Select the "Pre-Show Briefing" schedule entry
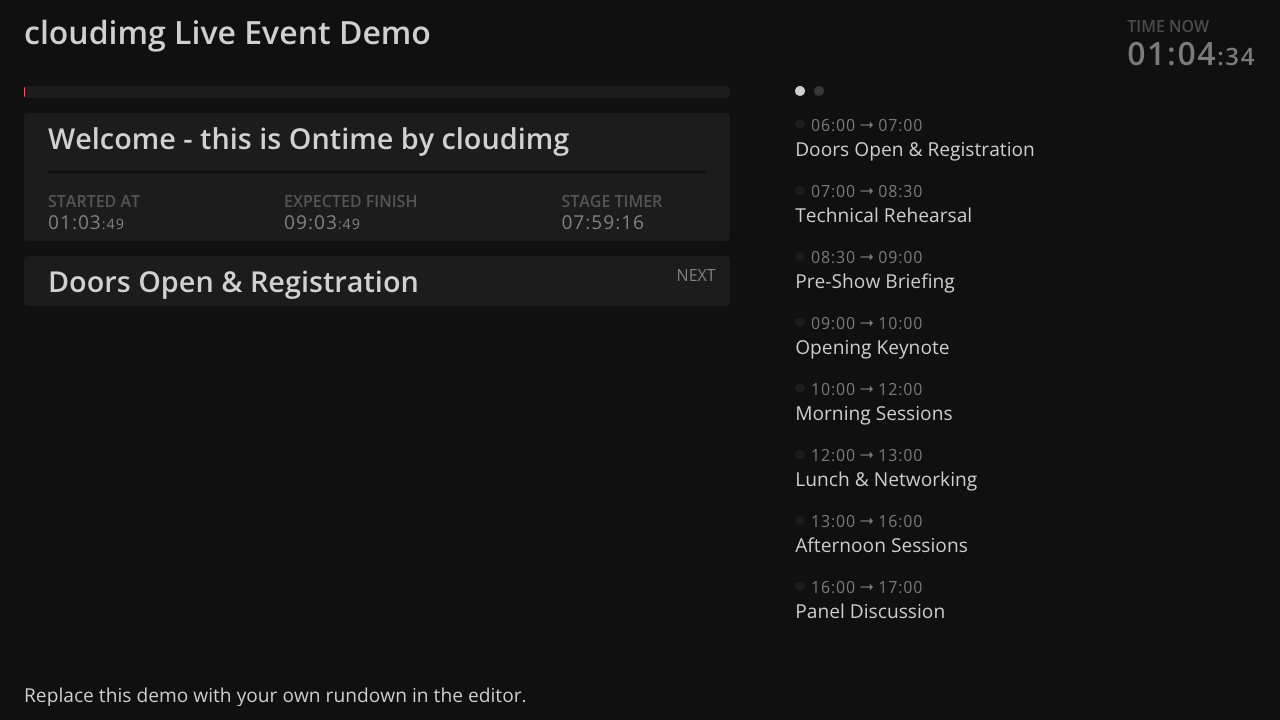1280x720 pixels. tap(875, 282)
